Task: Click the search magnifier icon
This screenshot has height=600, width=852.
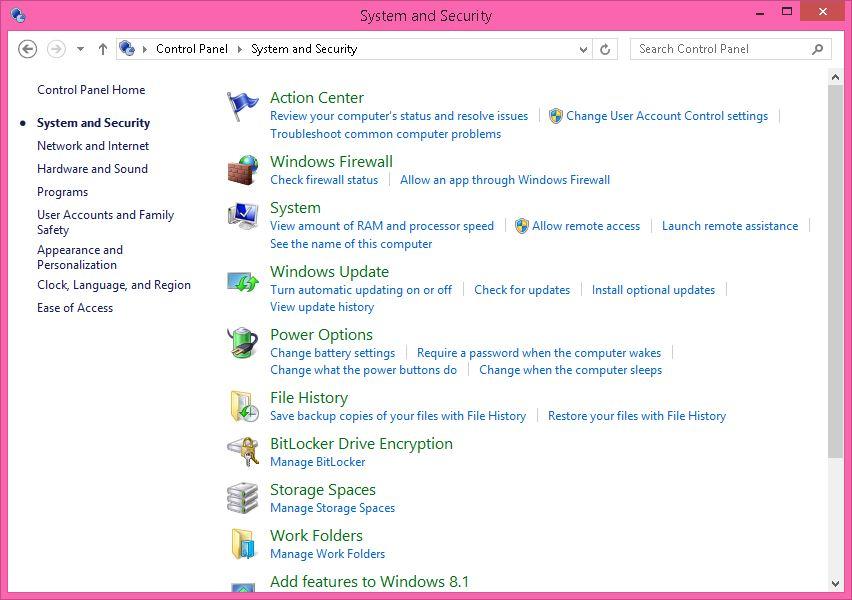Action: coord(817,49)
